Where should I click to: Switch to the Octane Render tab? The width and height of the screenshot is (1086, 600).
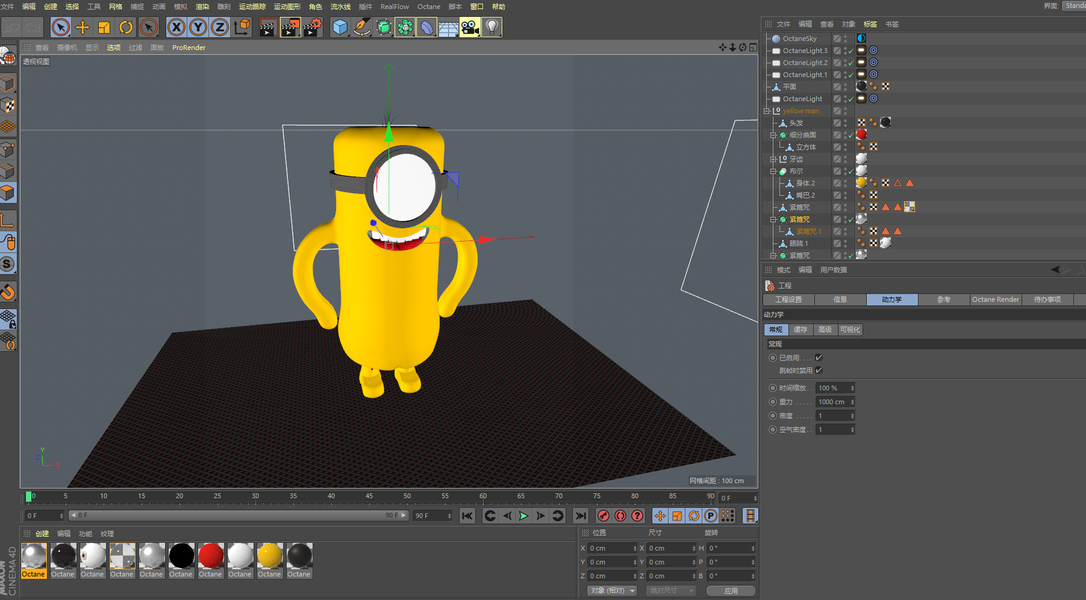click(x=995, y=299)
